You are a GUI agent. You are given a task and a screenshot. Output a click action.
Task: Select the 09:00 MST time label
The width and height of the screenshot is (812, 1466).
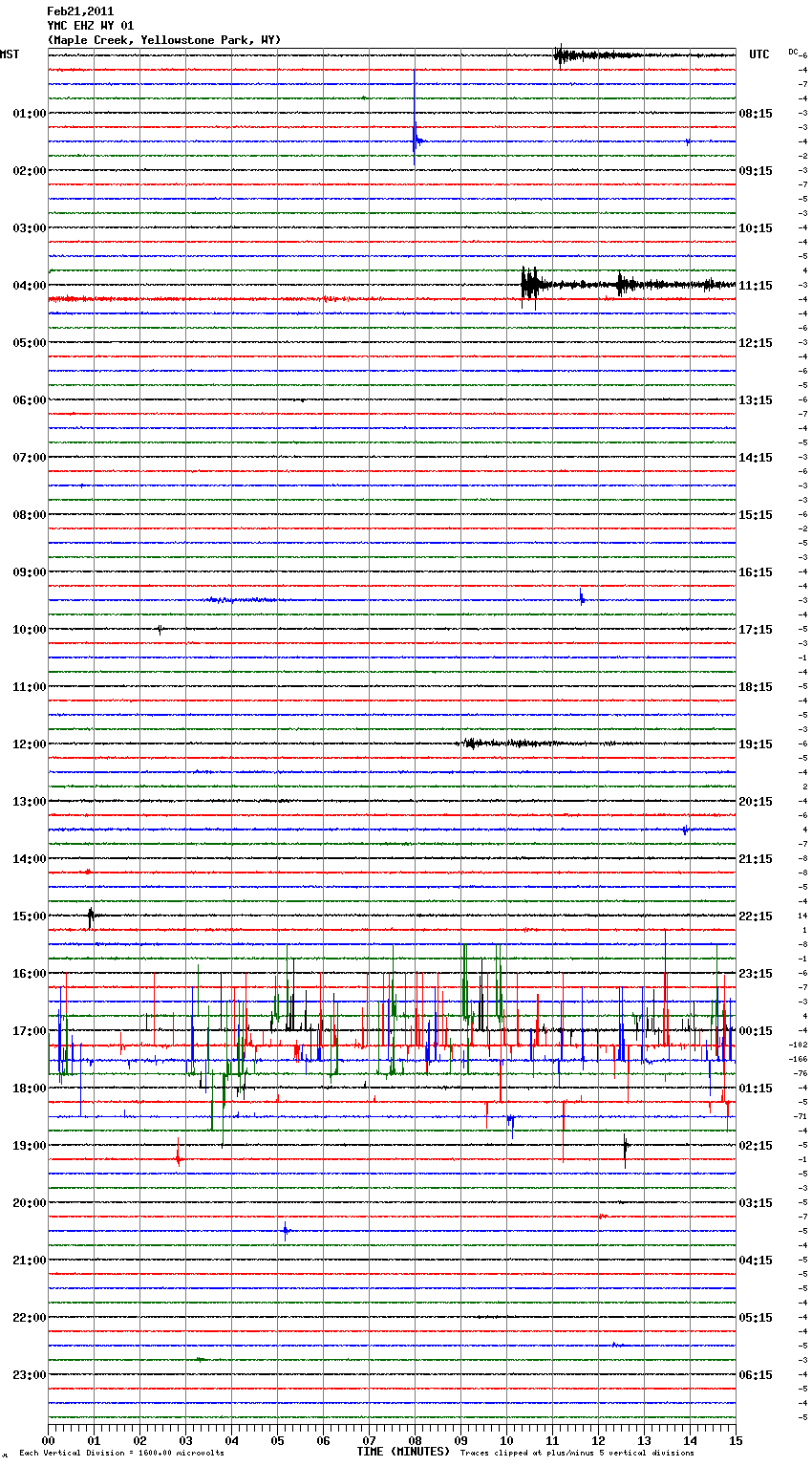click(x=30, y=571)
